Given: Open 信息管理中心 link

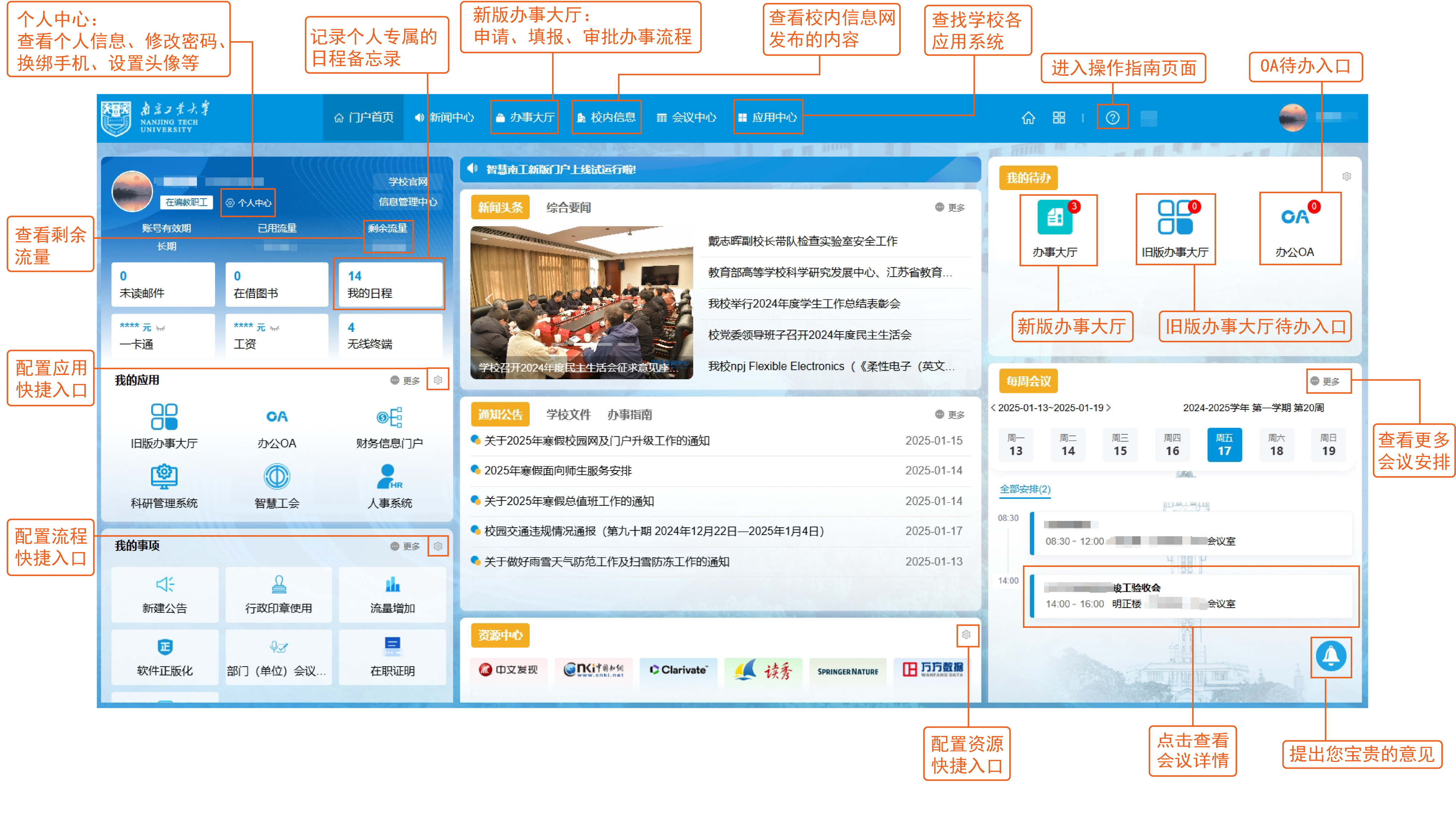Looking at the screenshot, I should point(407,202).
